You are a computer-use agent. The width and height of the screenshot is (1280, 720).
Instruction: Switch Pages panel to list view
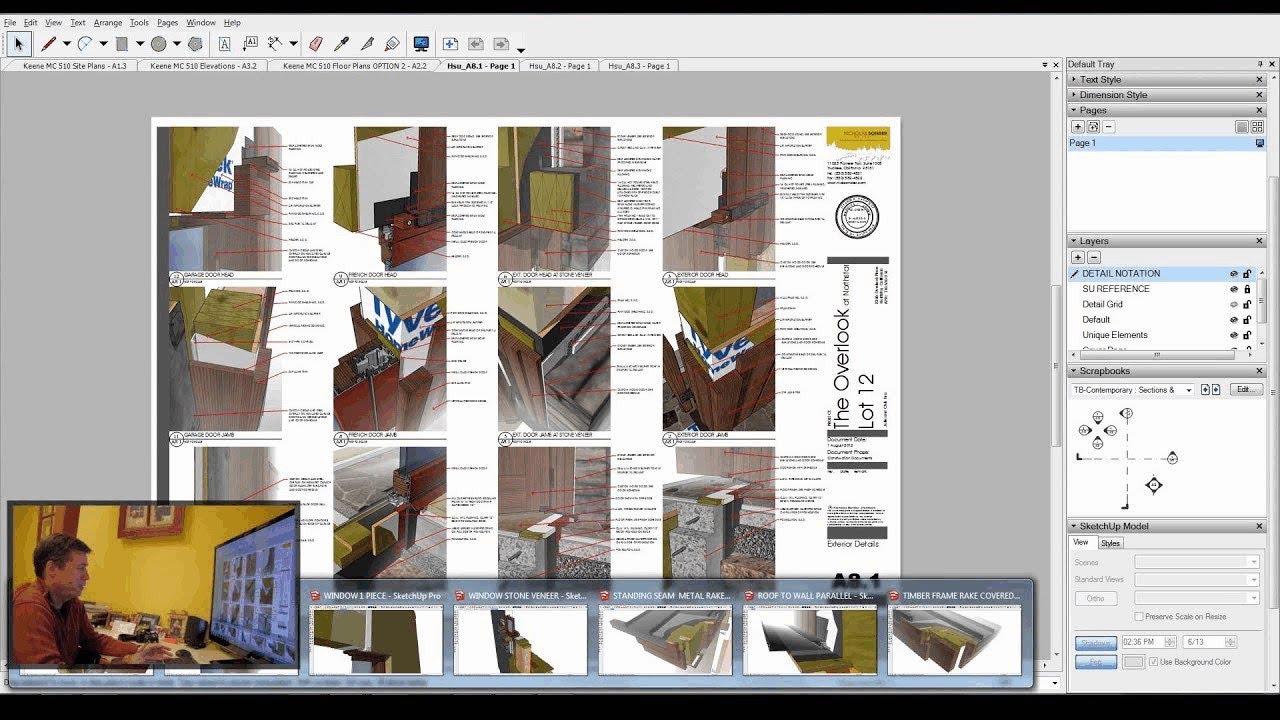pyautogui.click(x=1242, y=127)
